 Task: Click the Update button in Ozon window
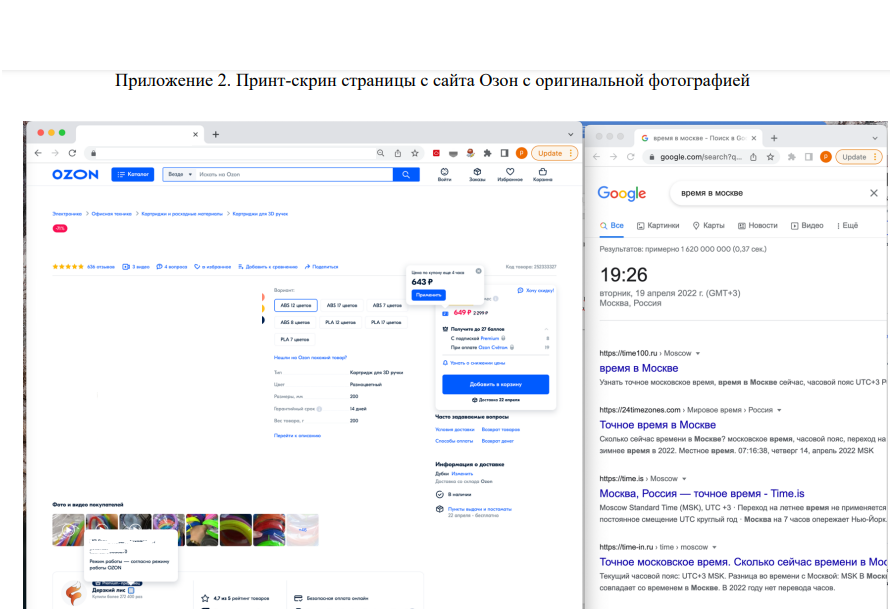point(555,153)
